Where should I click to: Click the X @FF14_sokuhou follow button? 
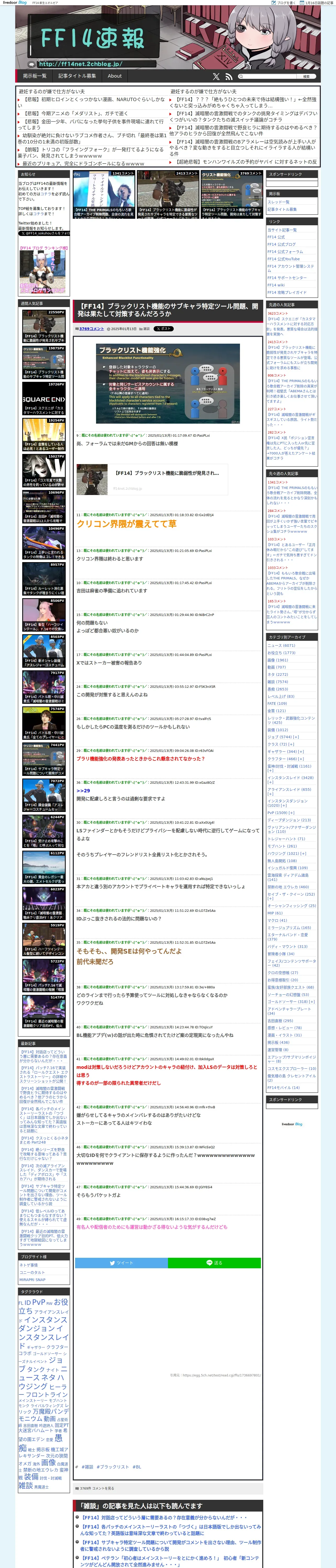tap(44, 233)
